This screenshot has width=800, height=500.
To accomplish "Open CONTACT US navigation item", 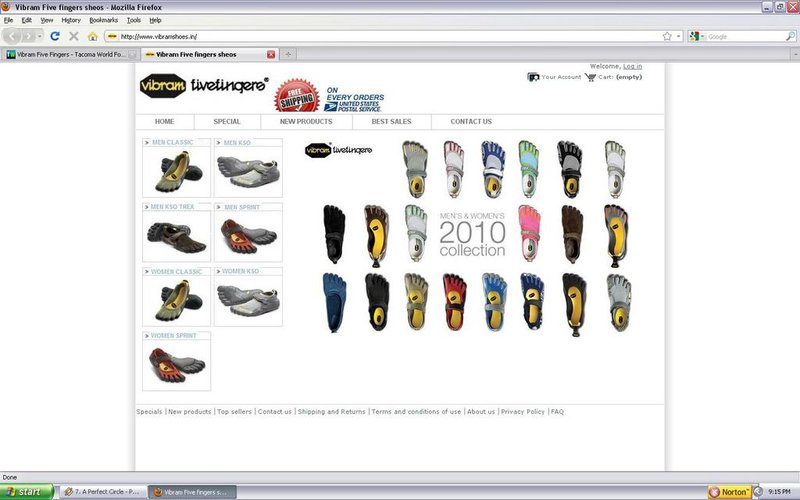I will (x=471, y=121).
